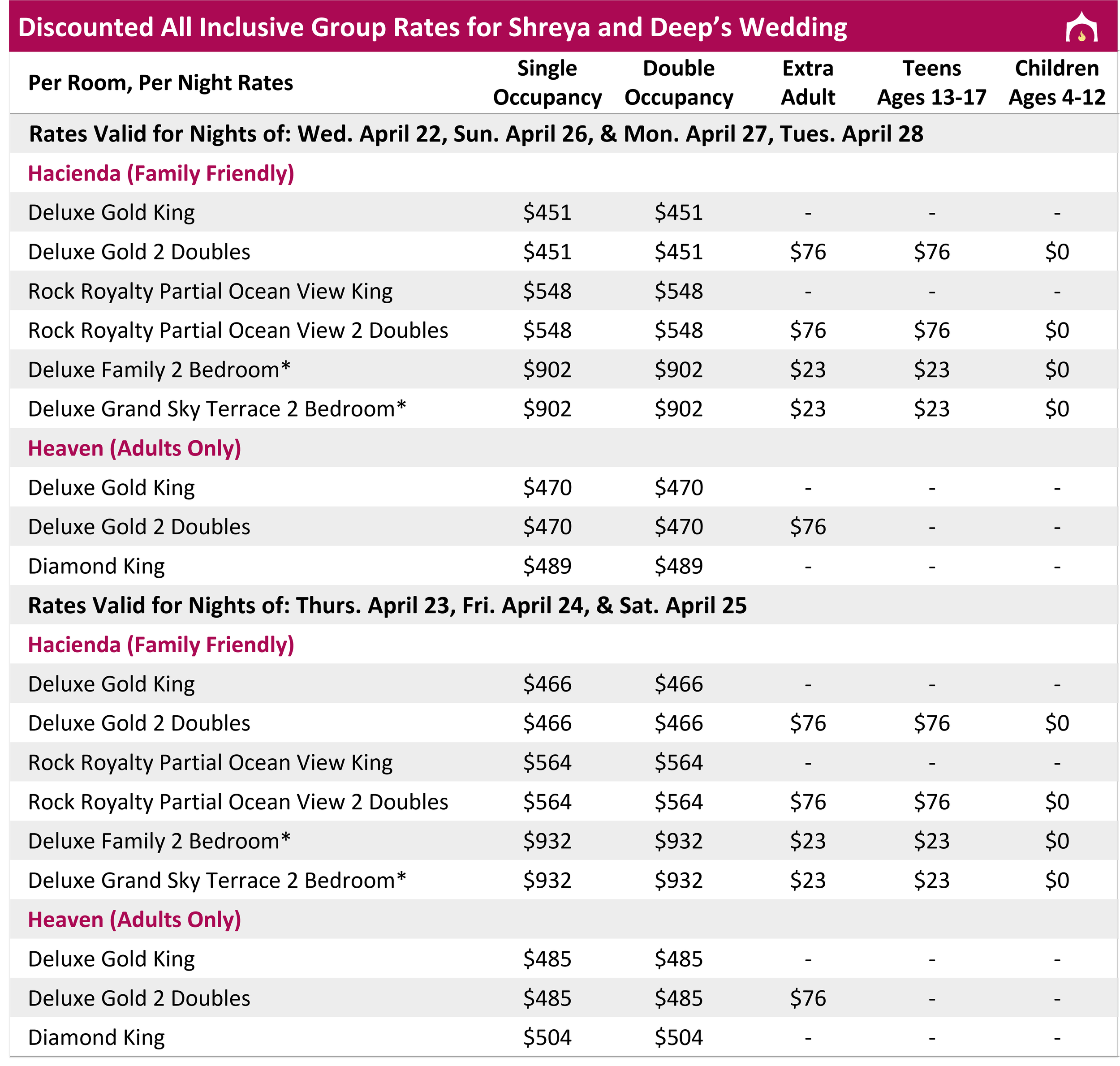Select the April 22 rates section heading

coord(476,134)
